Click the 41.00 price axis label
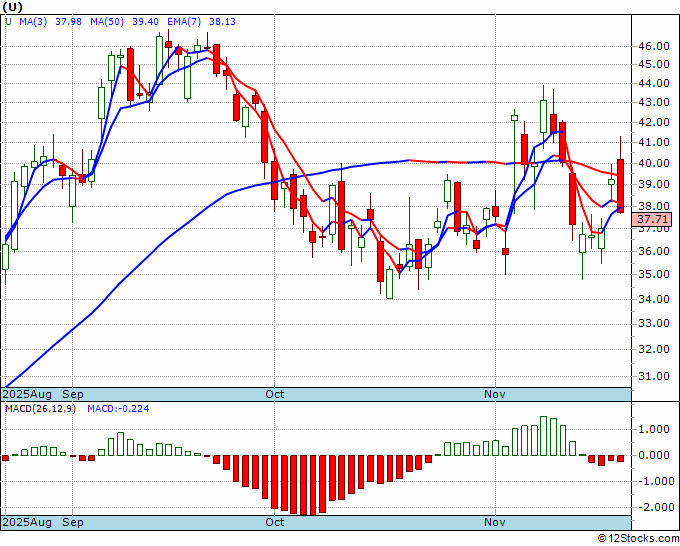Image resolution: width=680 pixels, height=546 pixels. coord(654,142)
